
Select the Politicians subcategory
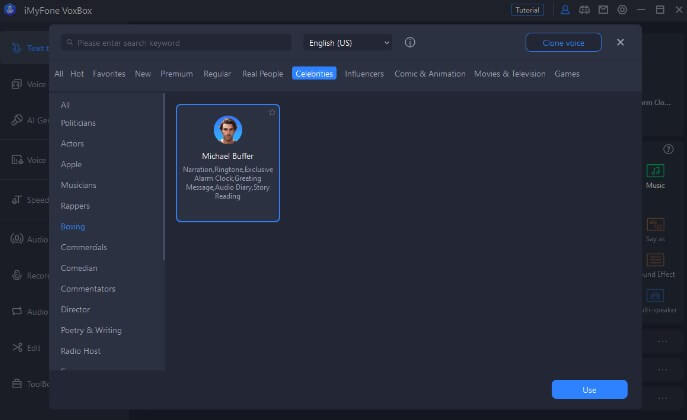78,123
